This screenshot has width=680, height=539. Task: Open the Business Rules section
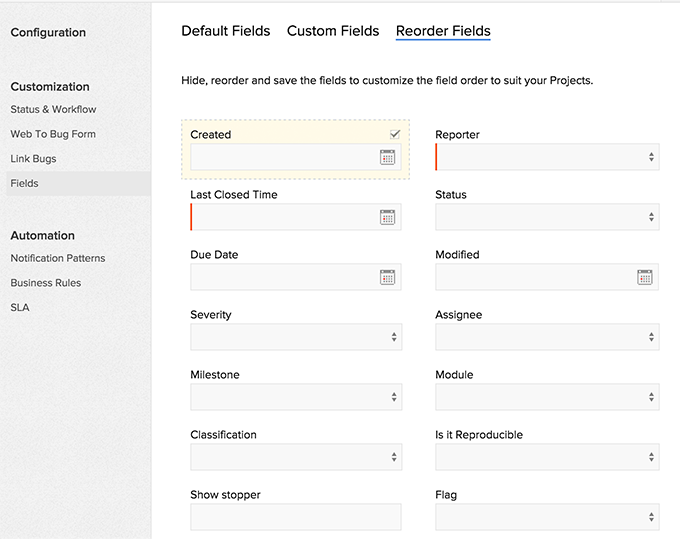click(45, 283)
